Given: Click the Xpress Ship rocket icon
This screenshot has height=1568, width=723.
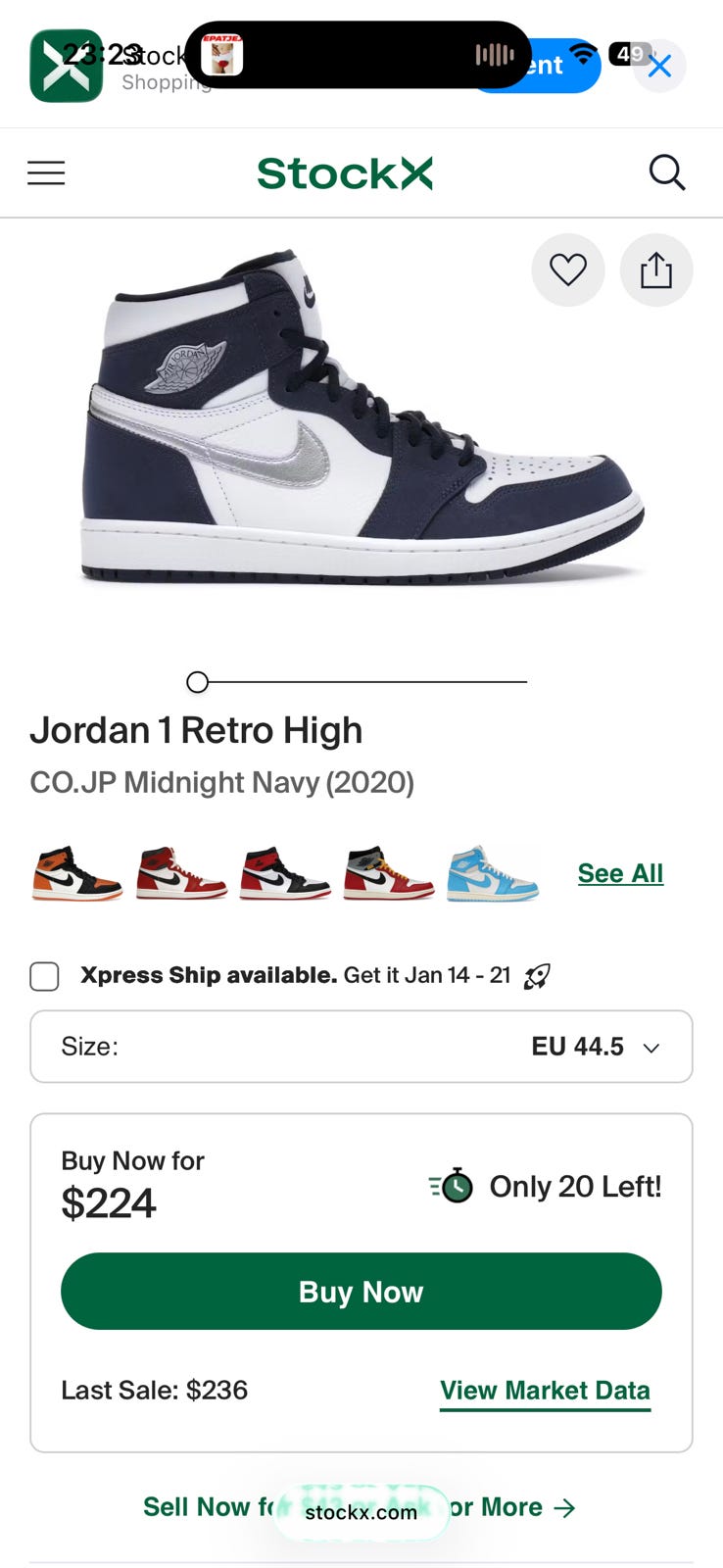Looking at the screenshot, I should [x=537, y=976].
